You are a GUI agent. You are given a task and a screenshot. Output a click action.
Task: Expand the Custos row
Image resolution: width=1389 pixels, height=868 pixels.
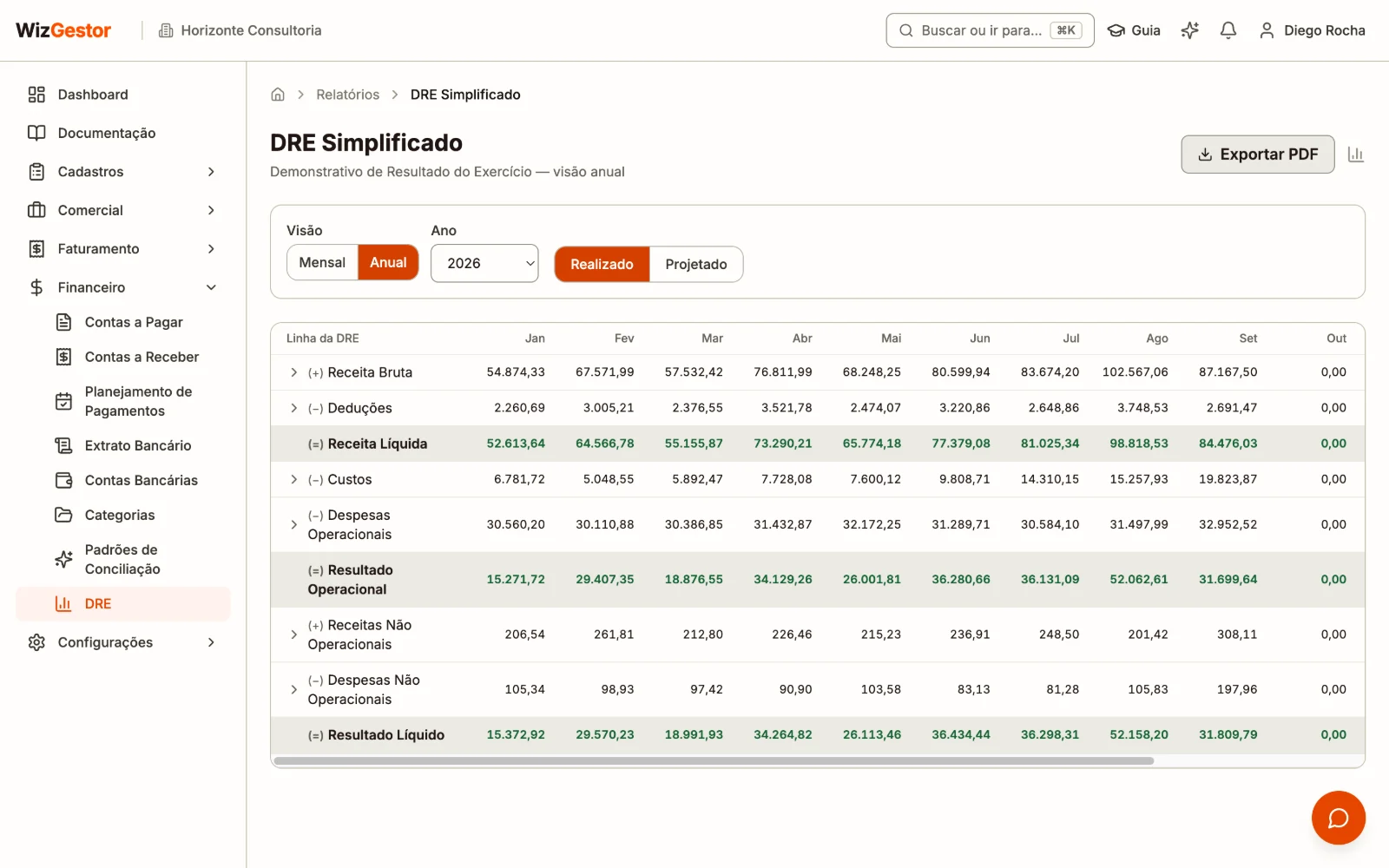tap(293, 479)
